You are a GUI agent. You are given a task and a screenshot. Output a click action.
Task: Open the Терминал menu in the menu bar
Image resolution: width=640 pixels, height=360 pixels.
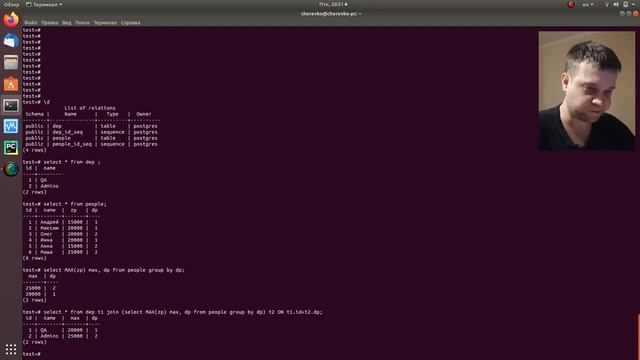(x=105, y=22)
